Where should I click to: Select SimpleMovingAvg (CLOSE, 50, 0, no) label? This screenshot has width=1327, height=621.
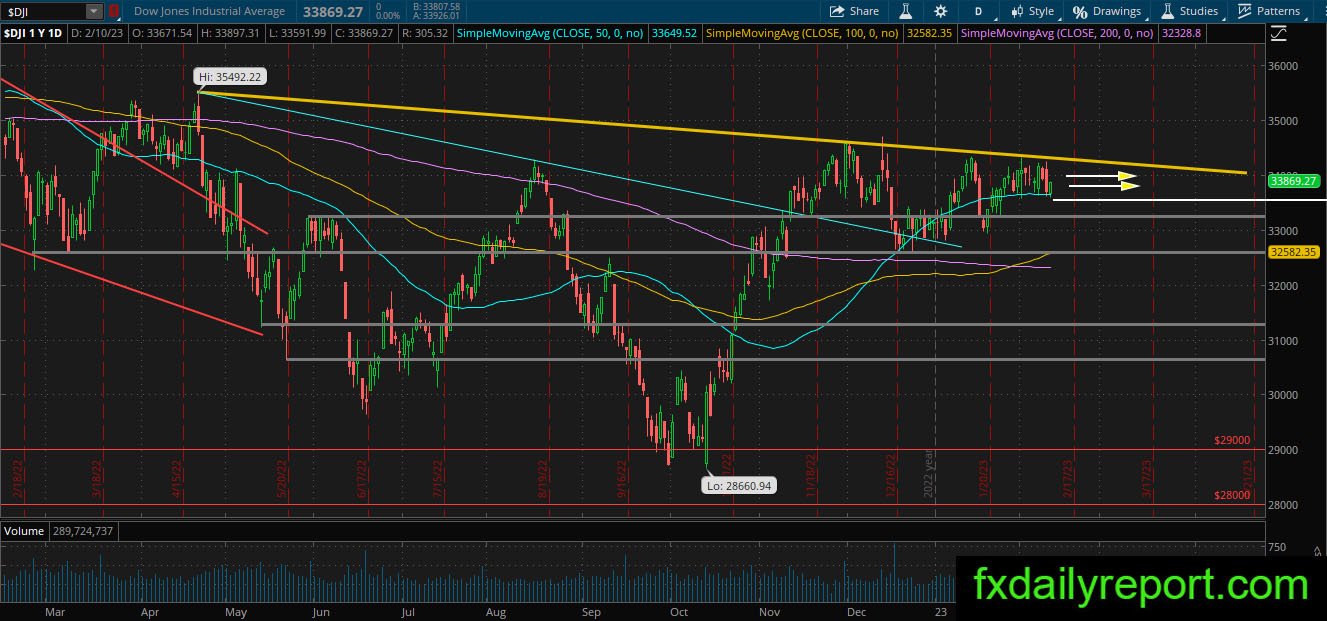pos(550,33)
